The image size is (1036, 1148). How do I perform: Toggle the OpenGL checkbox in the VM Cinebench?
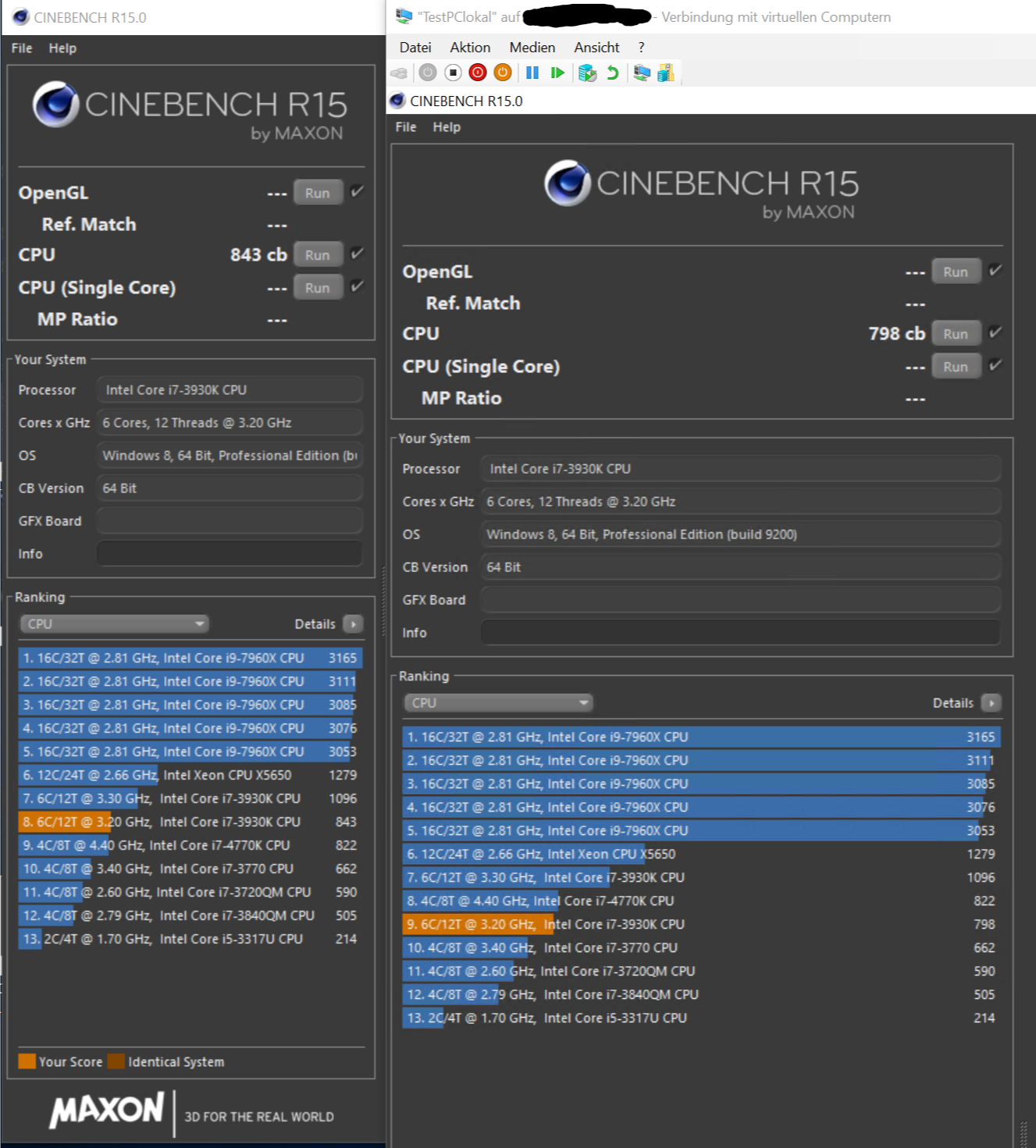coord(995,270)
